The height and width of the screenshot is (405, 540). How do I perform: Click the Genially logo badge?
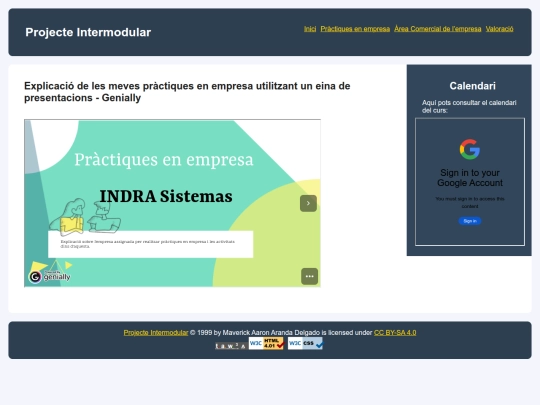coord(50,276)
